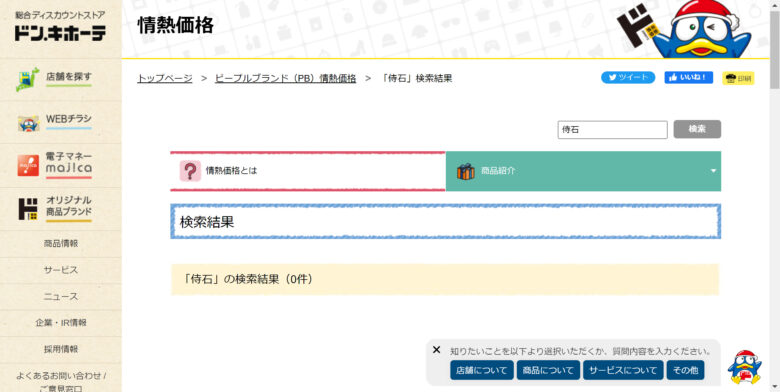Open the store finder map icon

[x=27, y=80]
